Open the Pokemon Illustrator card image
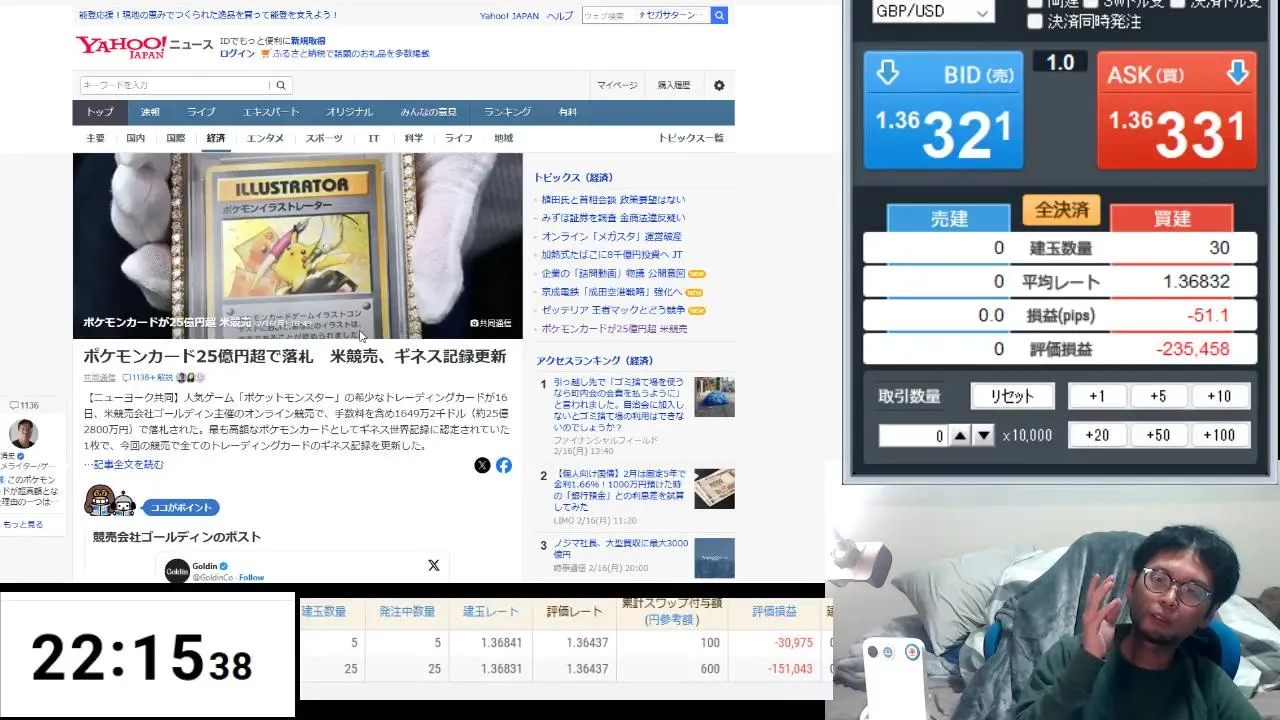Screen dimensions: 1280x720 [297, 246]
